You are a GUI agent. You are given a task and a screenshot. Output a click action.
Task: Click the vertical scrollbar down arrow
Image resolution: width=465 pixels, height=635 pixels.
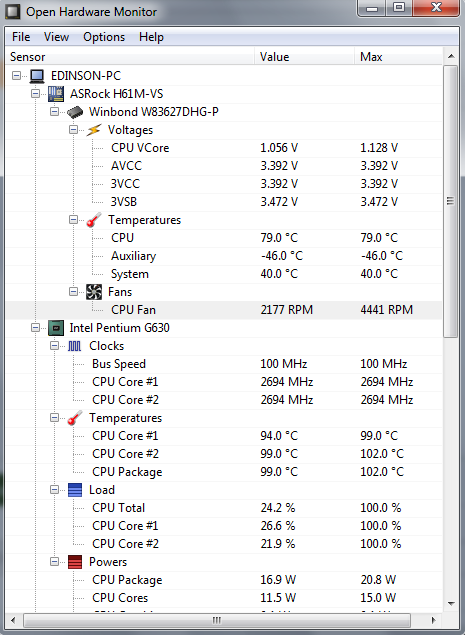coord(451,604)
